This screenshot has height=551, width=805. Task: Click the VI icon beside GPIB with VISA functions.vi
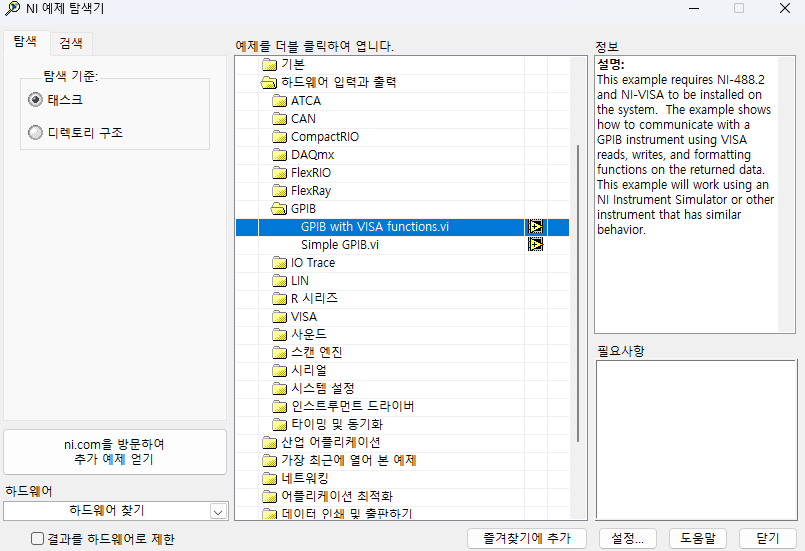535,226
